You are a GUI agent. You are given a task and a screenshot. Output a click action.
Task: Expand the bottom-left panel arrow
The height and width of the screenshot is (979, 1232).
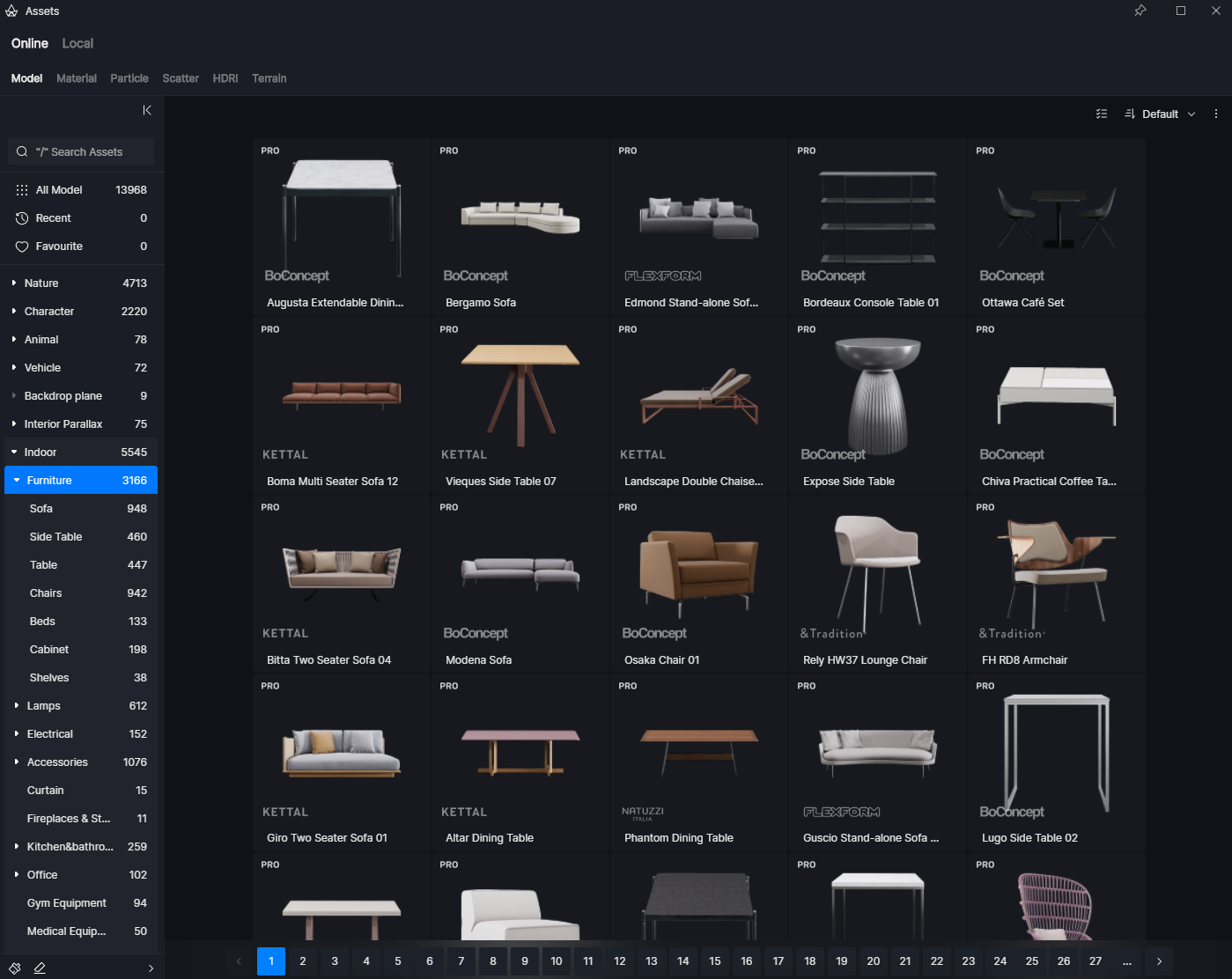pos(151,968)
